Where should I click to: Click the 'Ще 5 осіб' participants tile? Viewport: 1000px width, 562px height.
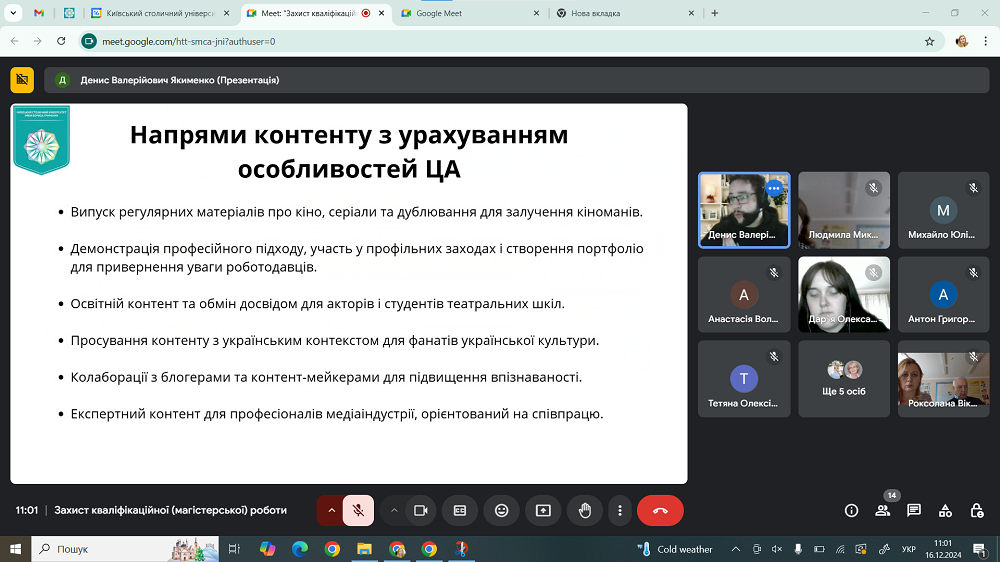843,378
